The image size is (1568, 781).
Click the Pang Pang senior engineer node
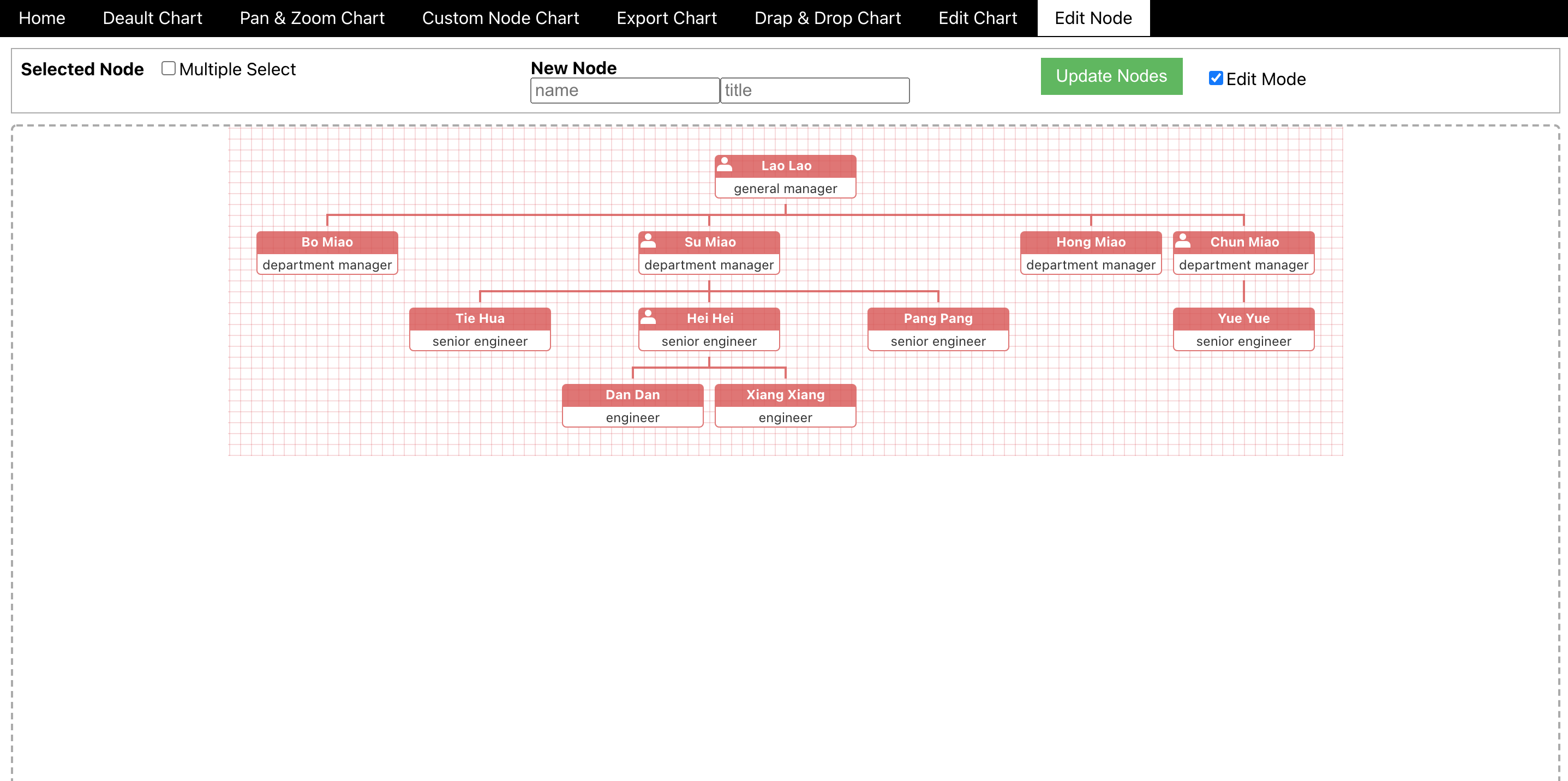(x=937, y=329)
